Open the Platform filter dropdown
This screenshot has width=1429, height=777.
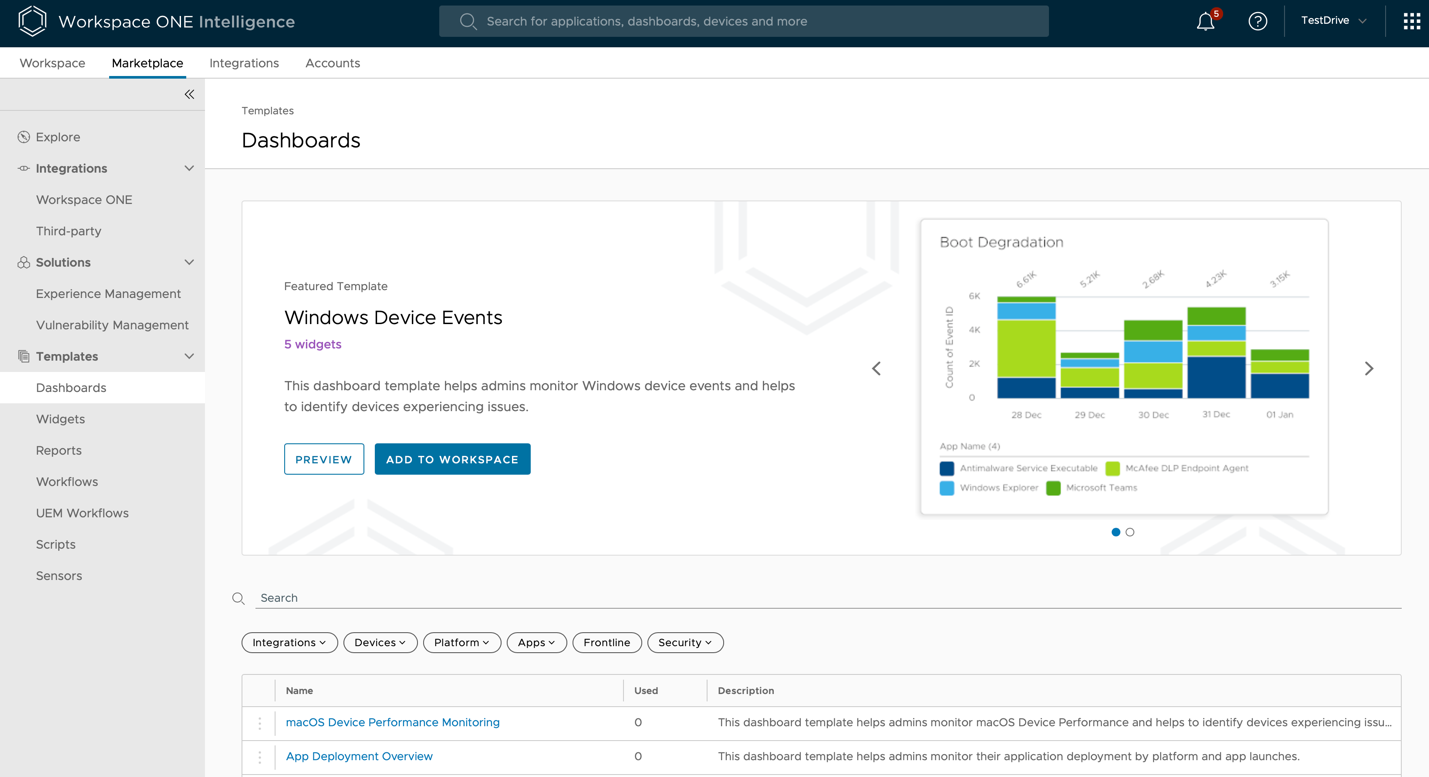coord(461,643)
